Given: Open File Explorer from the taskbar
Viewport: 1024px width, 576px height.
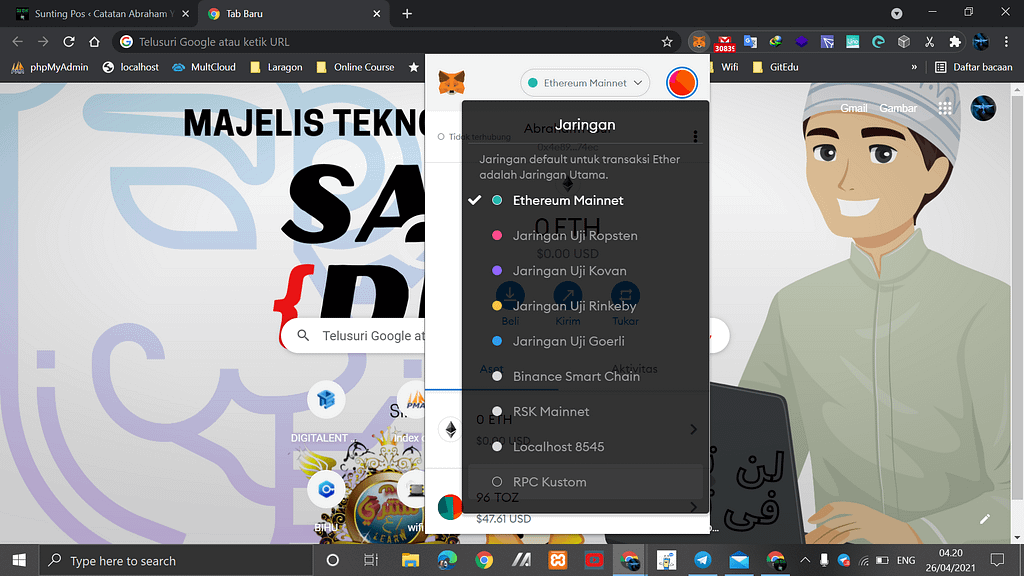Looking at the screenshot, I should (410, 560).
